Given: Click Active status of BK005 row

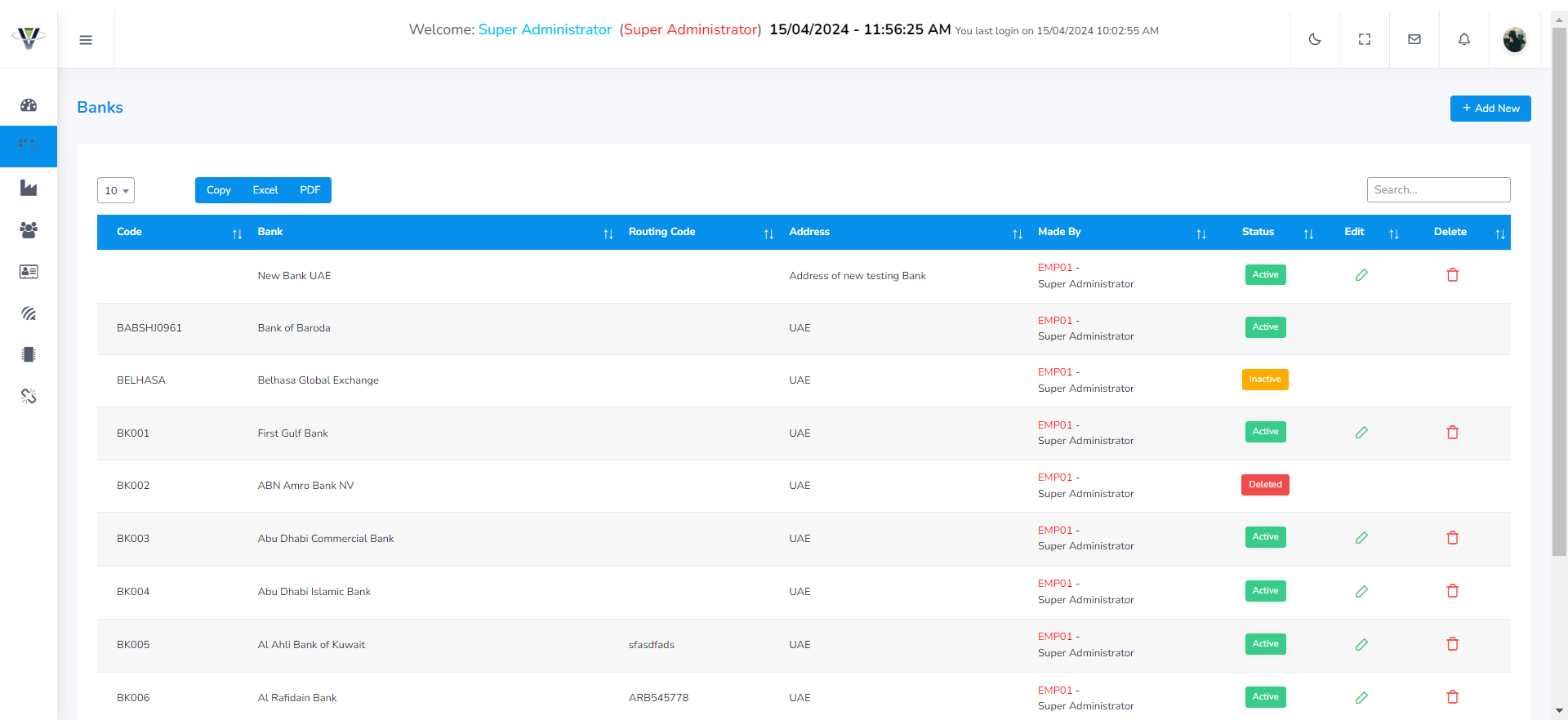Looking at the screenshot, I should [1266, 644].
